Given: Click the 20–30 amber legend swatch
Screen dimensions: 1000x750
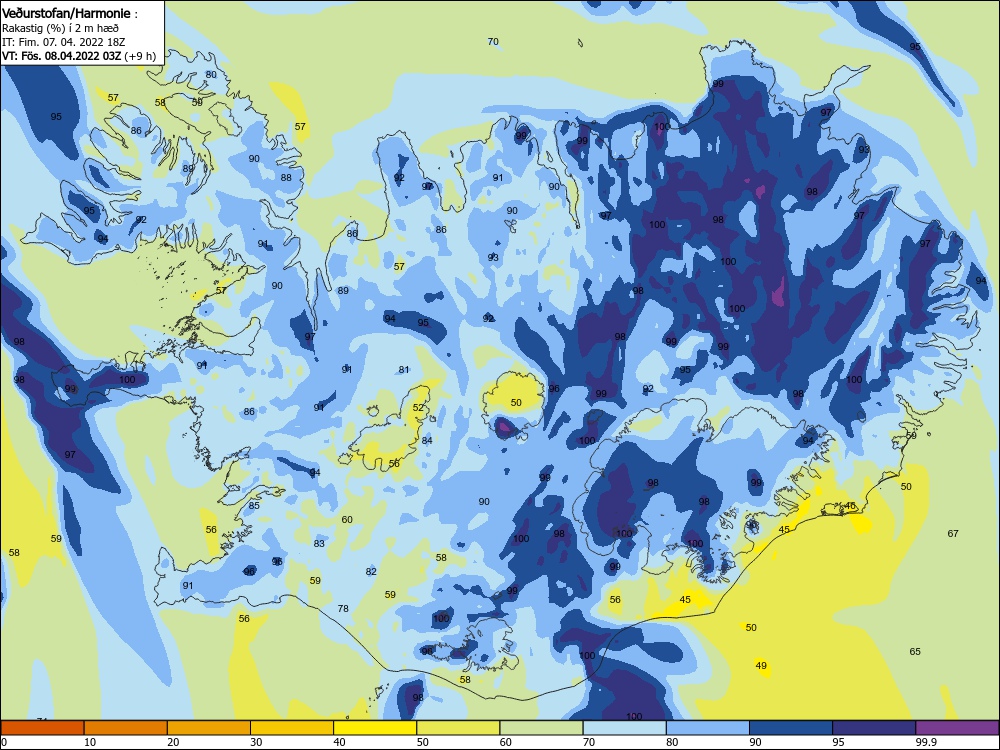Looking at the screenshot, I should tap(209, 728).
